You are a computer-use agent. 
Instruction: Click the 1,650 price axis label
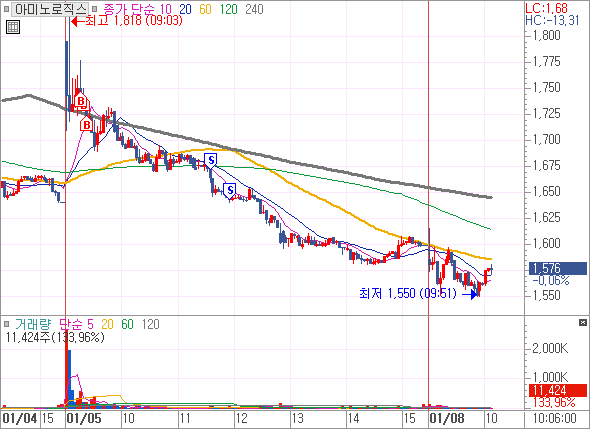[547, 192]
